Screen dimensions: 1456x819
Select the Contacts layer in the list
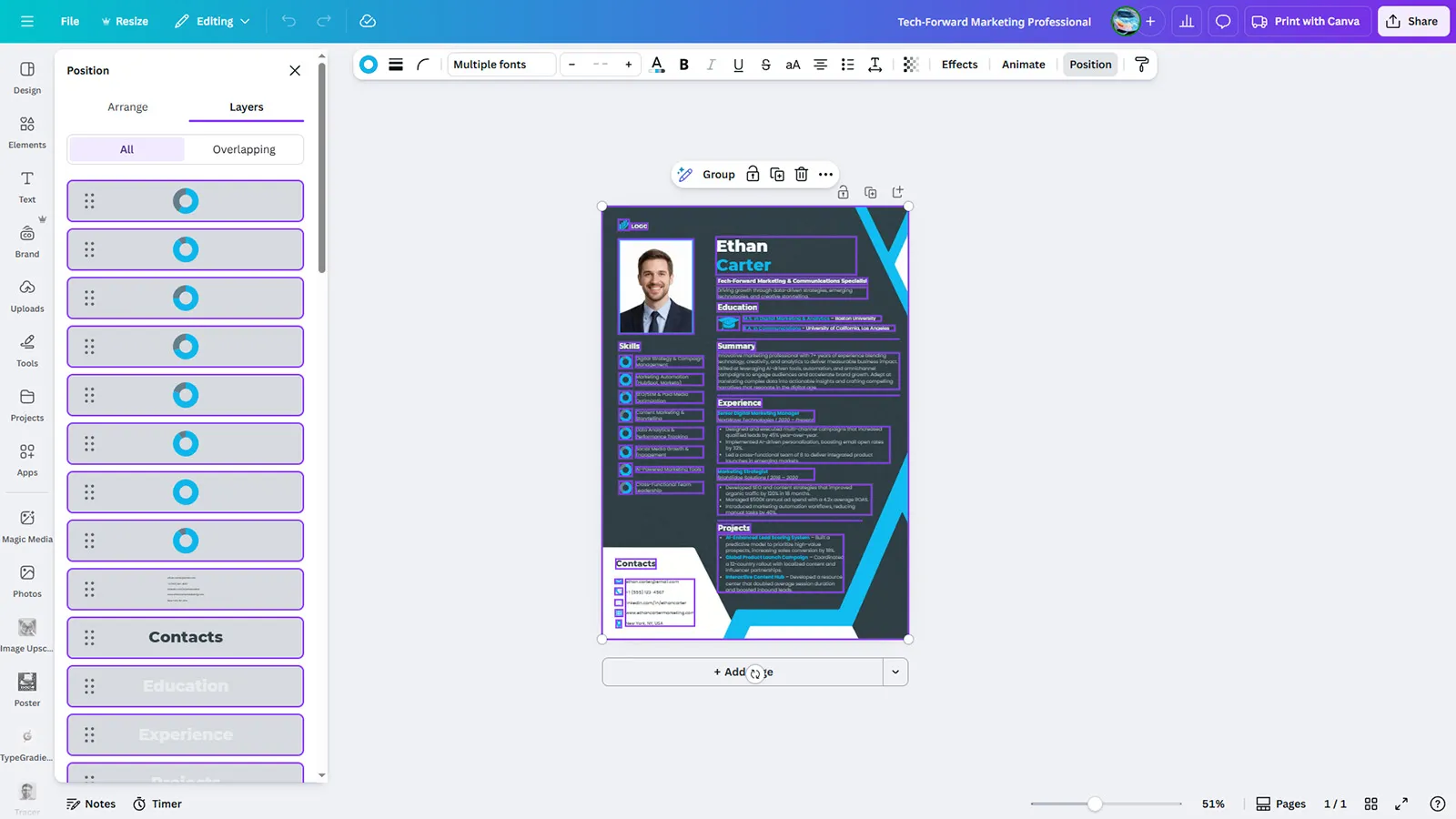[186, 638]
